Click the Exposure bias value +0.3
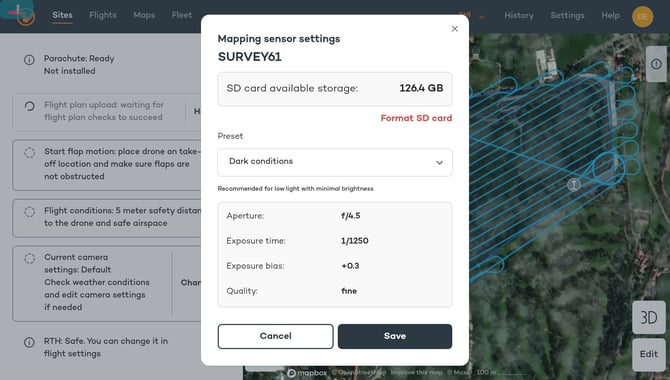 coord(350,266)
